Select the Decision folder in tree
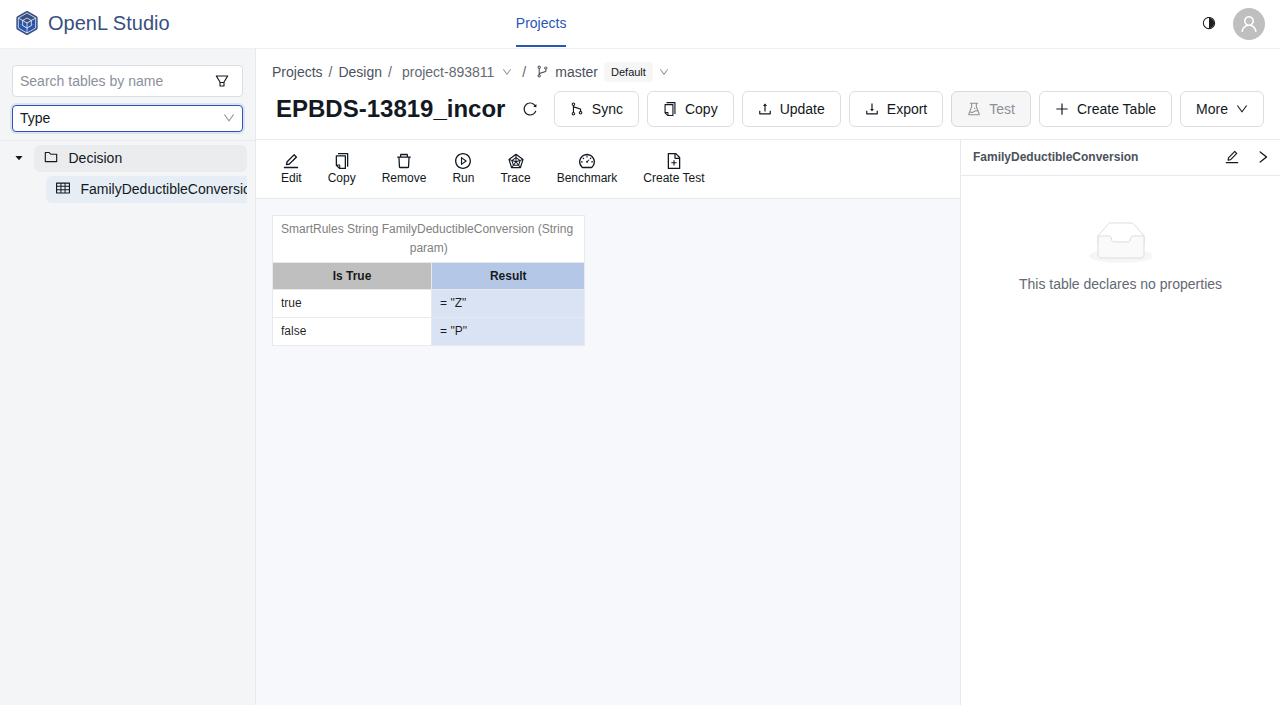 click(140, 158)
